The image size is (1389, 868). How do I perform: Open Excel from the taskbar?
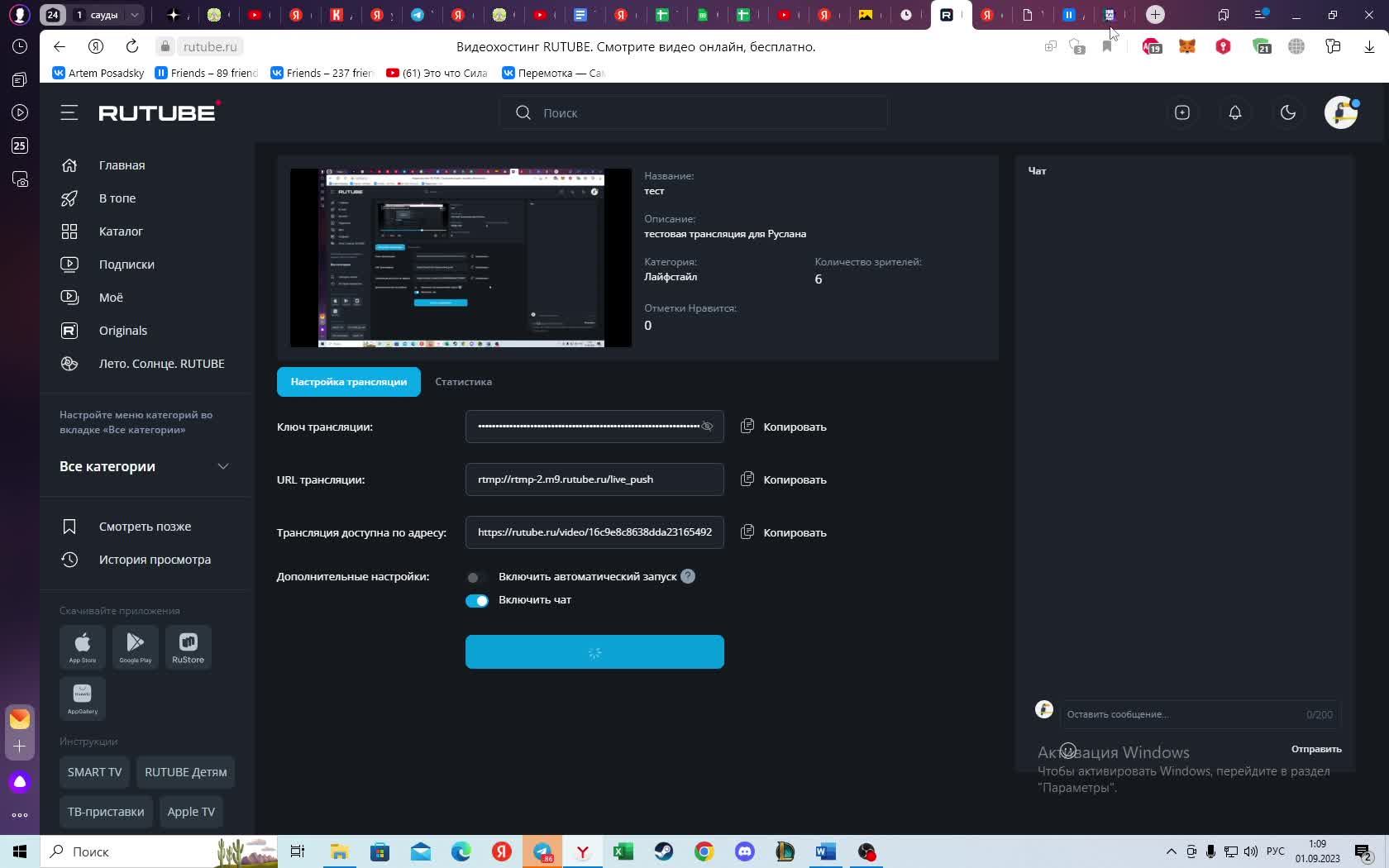click(x=623, y=851)
